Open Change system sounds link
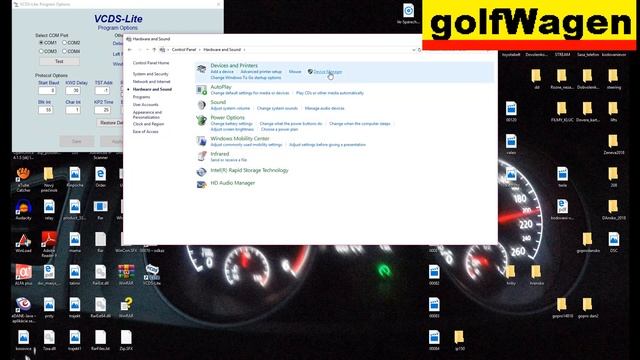Screen dimensions: 640x360 coord(277,109)
